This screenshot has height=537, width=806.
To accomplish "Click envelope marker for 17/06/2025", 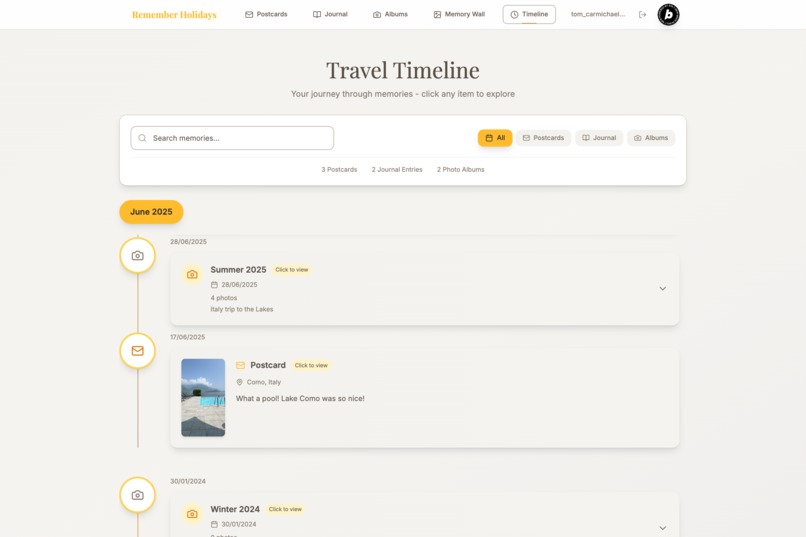I will click(x=137, y=351).
